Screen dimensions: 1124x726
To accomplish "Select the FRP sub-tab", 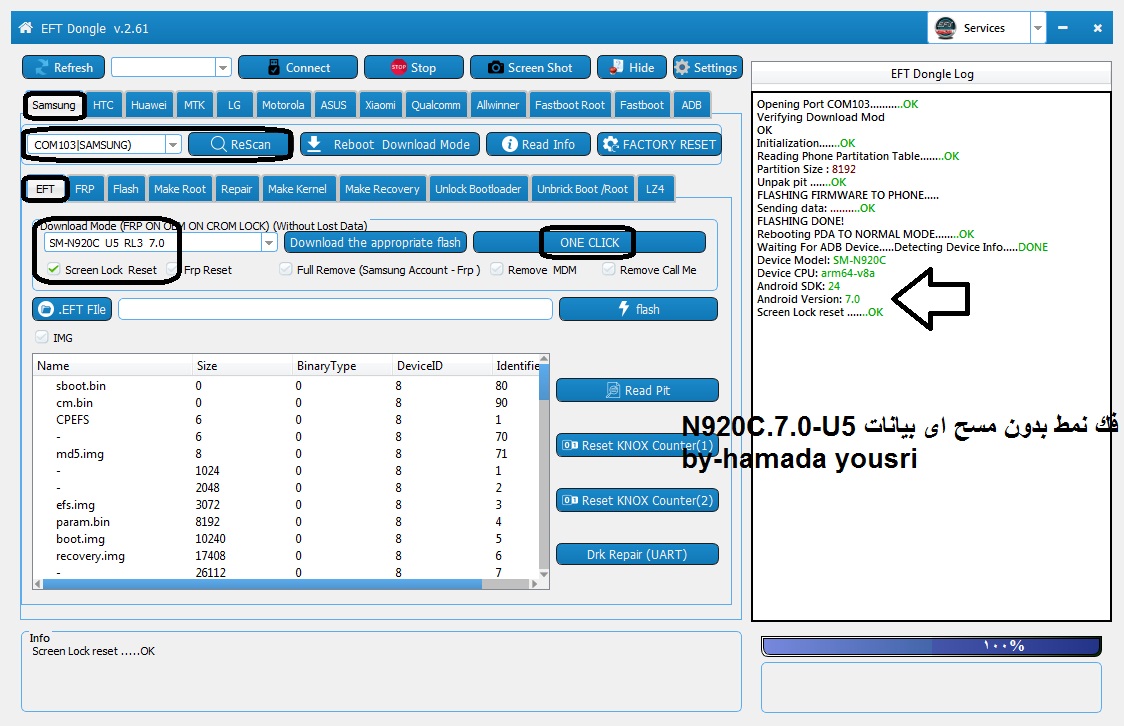I will pyautogui.click(x=85, y=189).
